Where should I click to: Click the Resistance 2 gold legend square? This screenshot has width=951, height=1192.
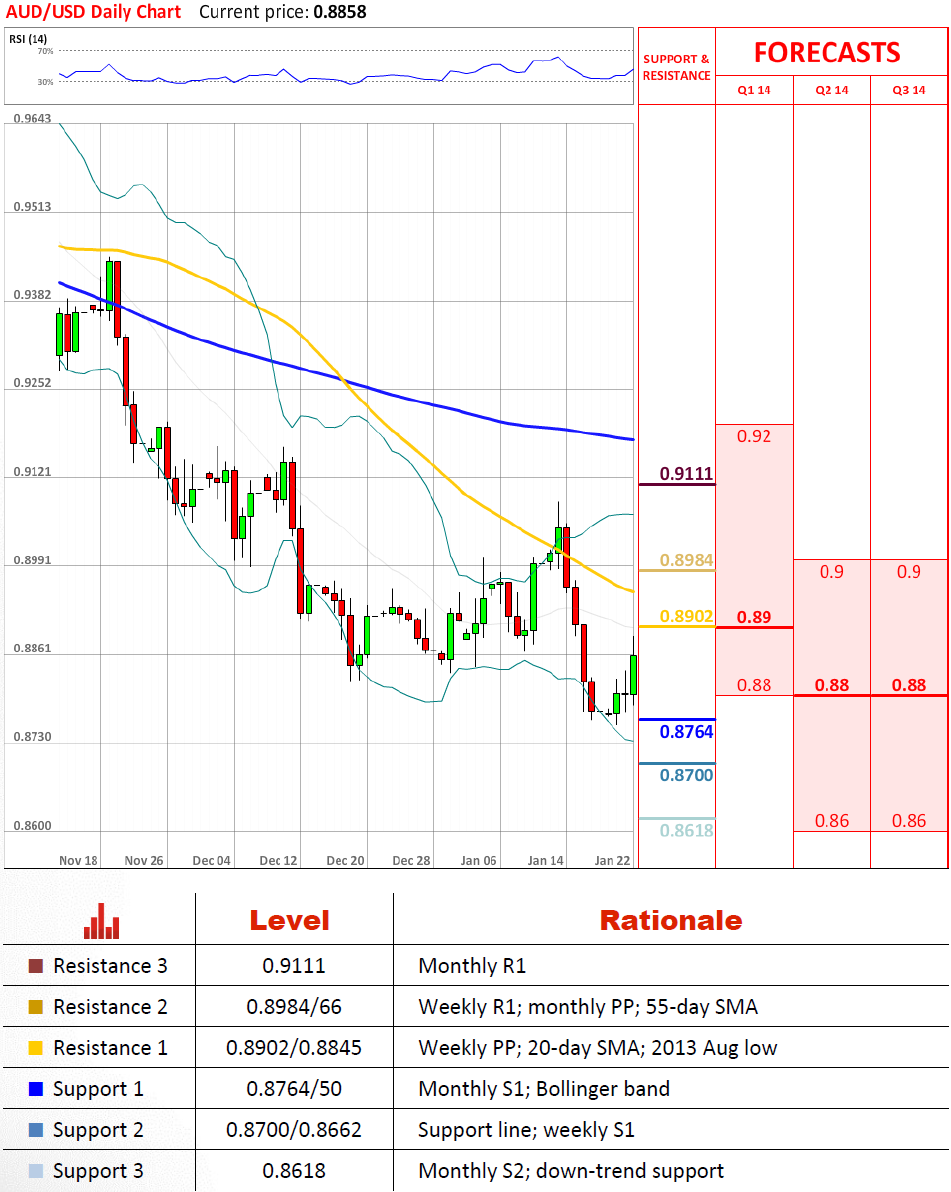(x=36, y=1007)
